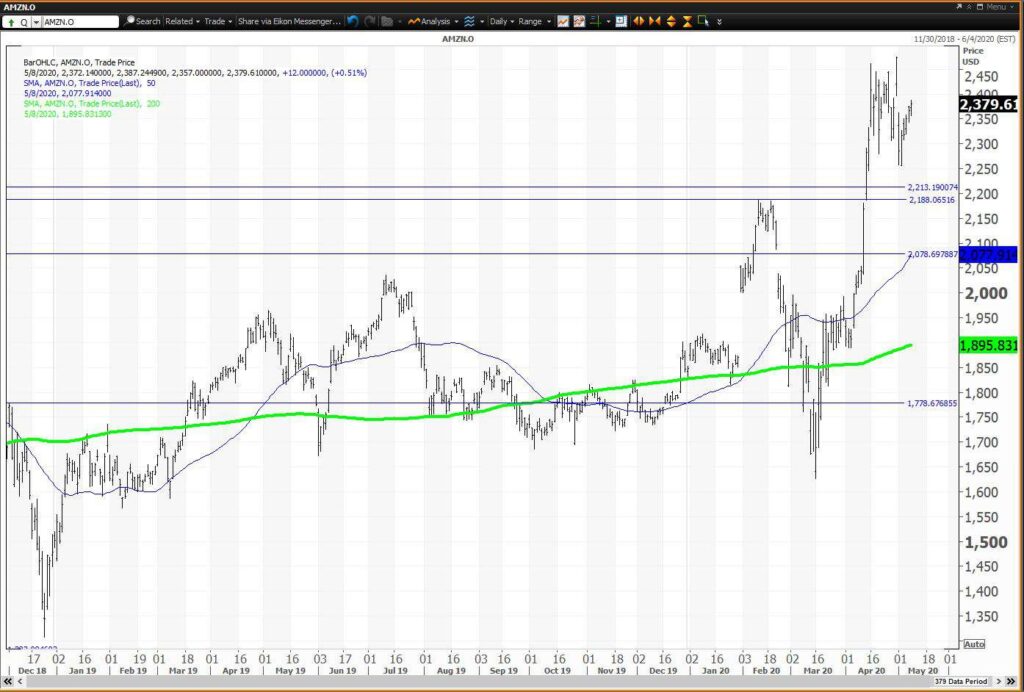Click the vertical expand arrows icon

(671, 21)
